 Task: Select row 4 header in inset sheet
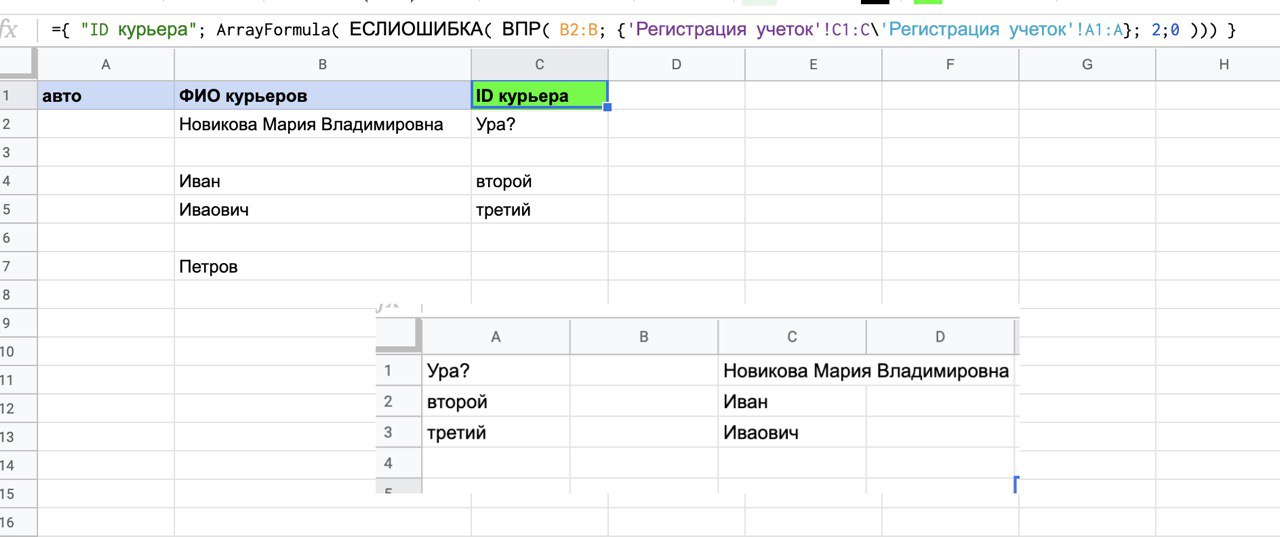tap(399, 463)
